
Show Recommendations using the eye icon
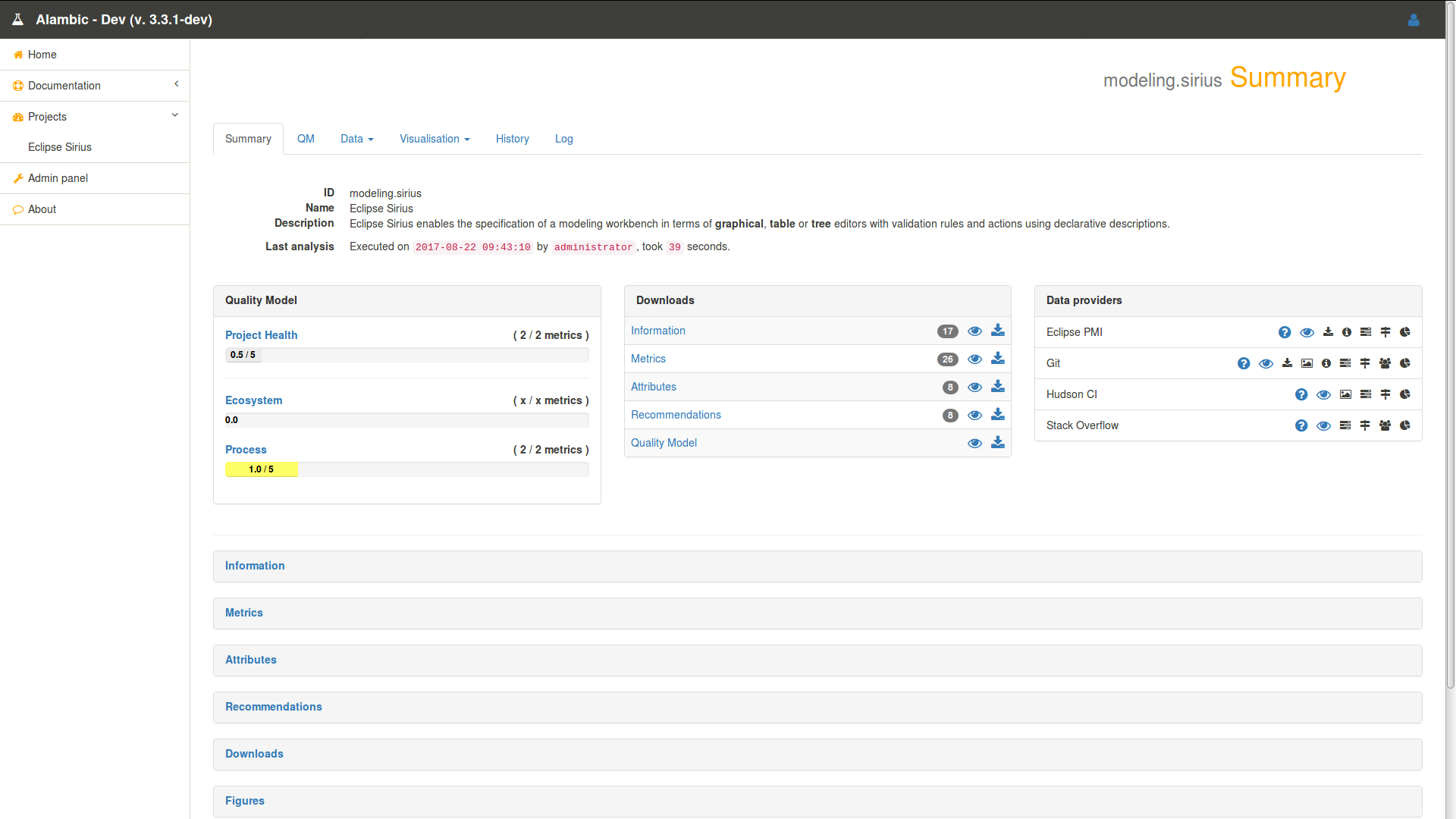(x=974, y=415)
